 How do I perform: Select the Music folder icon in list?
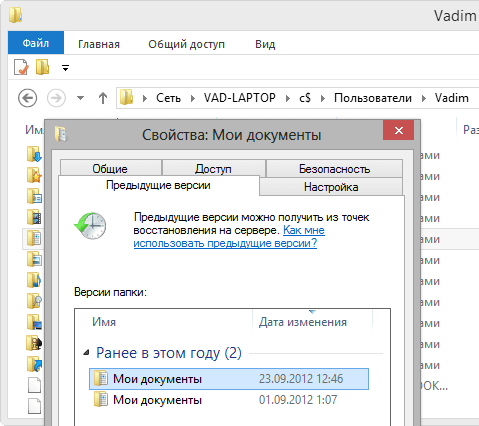pyautogui.click(x=34, y=280)
